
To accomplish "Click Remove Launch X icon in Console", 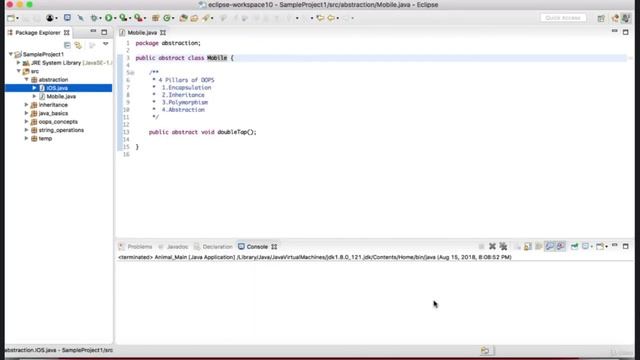I will click(492, 247).
